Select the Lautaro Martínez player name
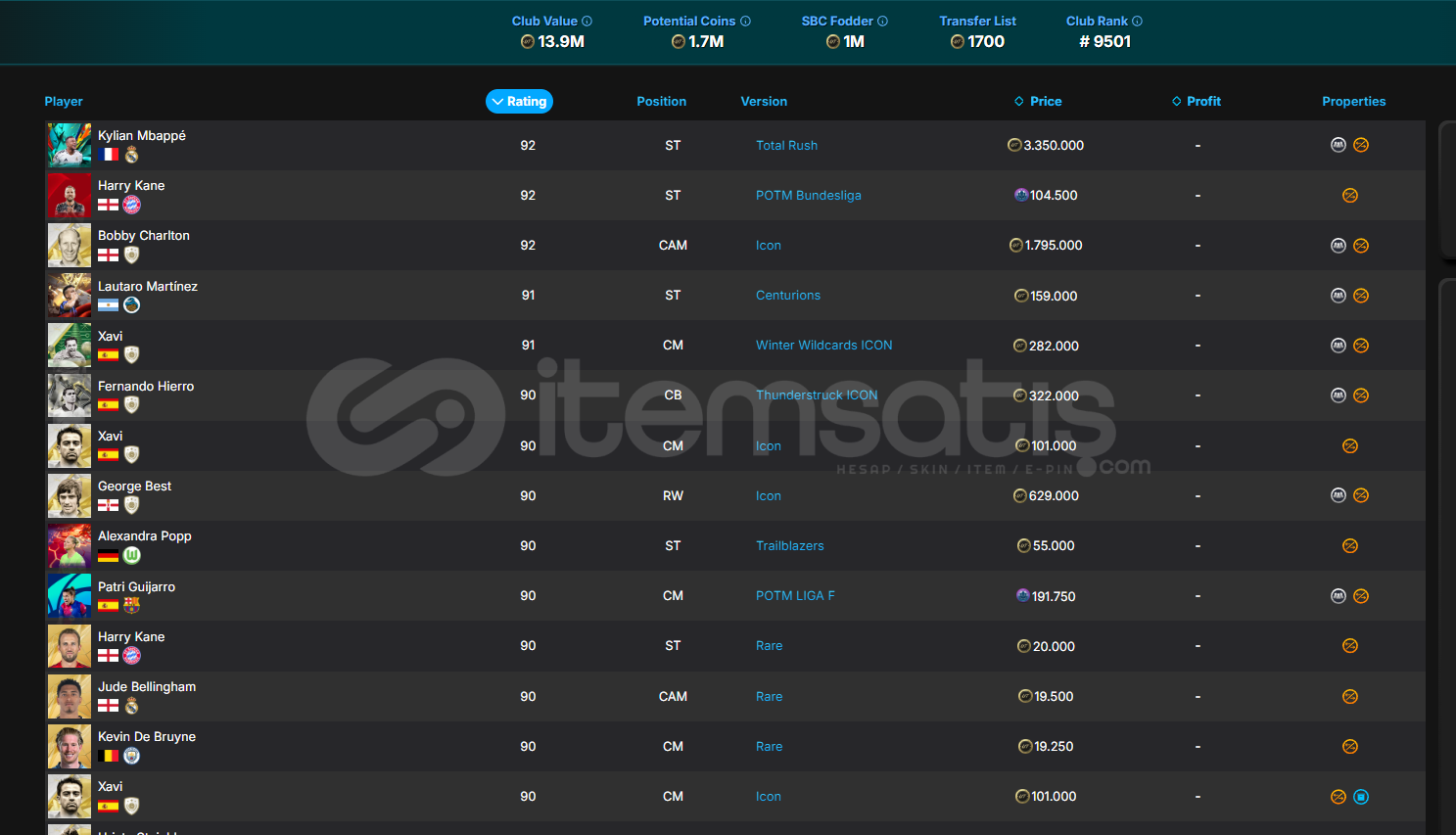This screenshot has width=1456, height=835. pyautogui.click(x=148, y=286)
